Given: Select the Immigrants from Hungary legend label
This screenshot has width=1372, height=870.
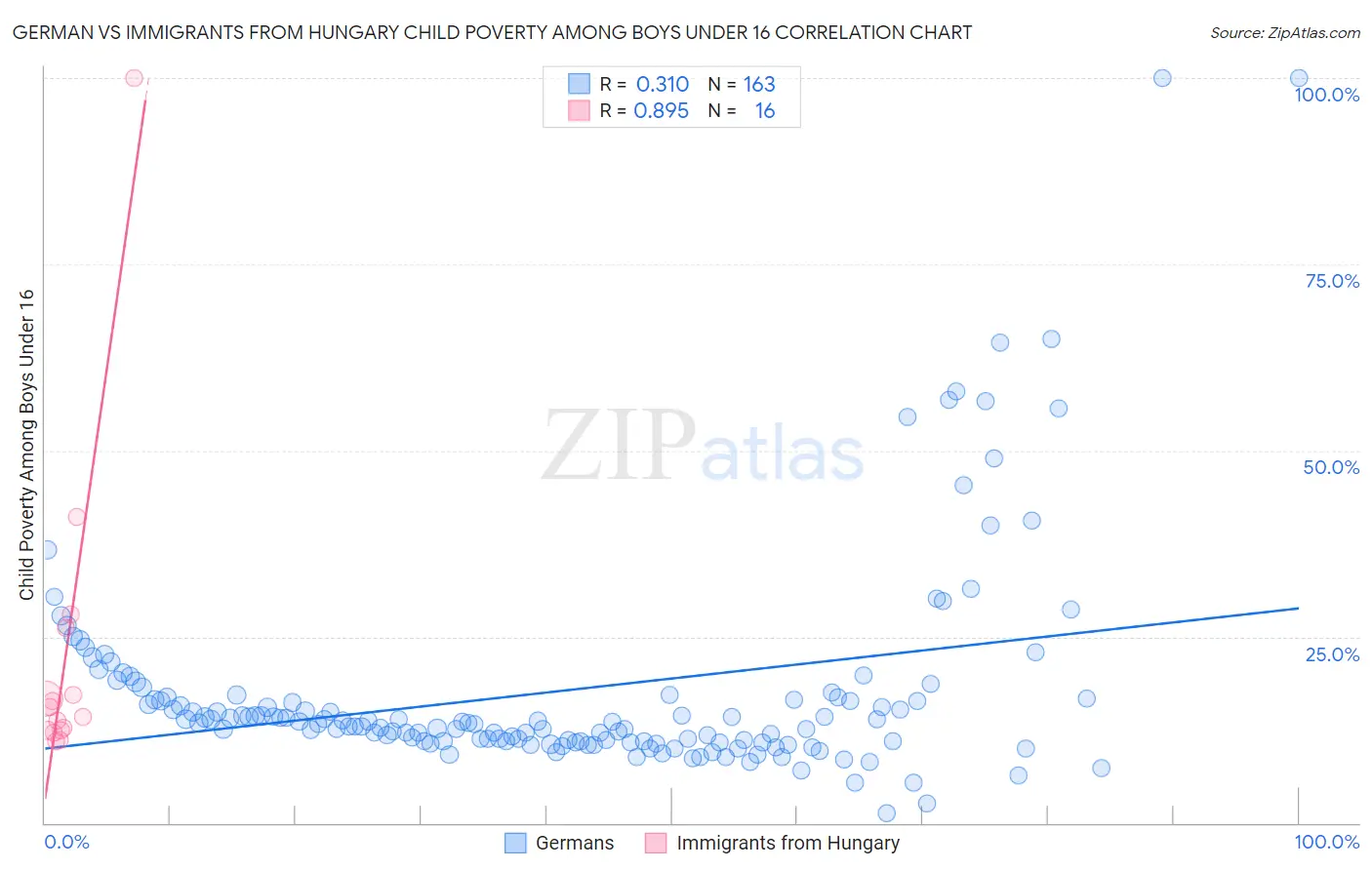Looking at the screenshot, I should tap(788, 843).
